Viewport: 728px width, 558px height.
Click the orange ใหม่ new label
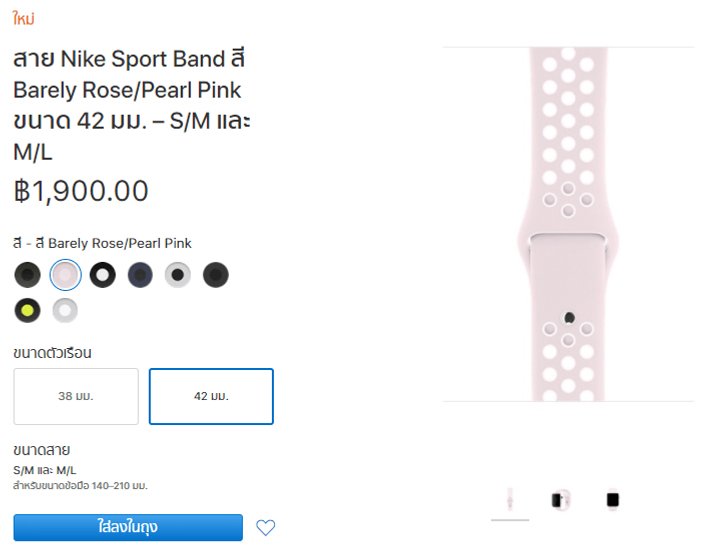click(24, 19)
